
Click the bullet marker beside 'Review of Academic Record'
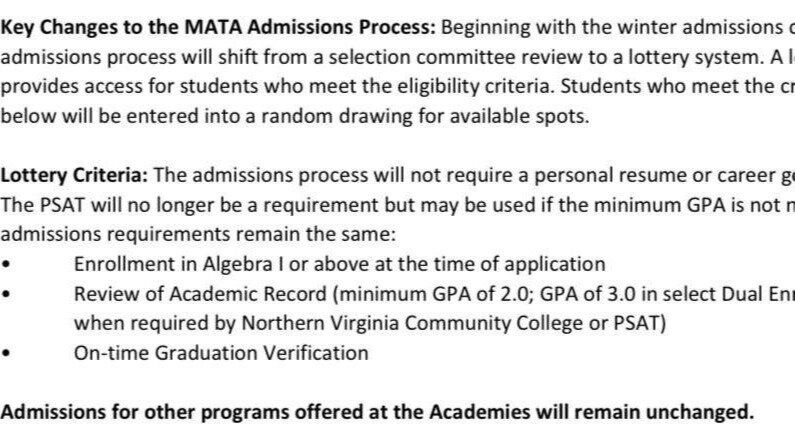9,295
